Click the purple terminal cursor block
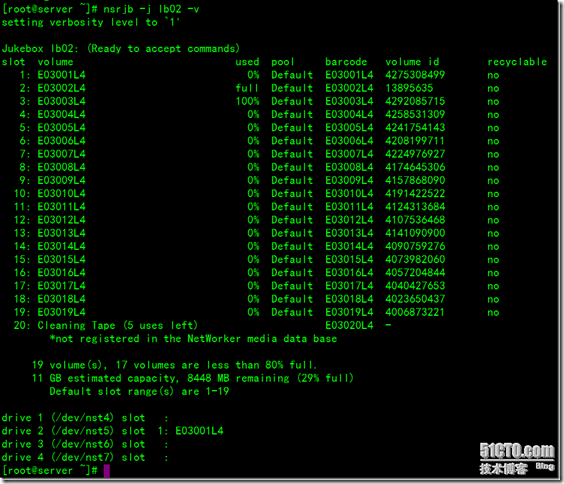The height and width of the screenshot is (484, 564). pos(106,471)
